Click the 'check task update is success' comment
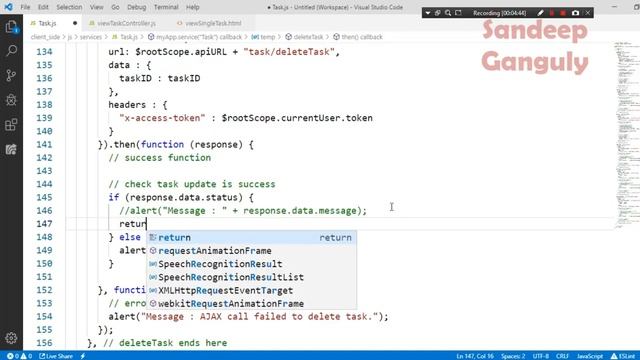Image resolution: width=640 pixels, height=360 pixels. point(192,184)
